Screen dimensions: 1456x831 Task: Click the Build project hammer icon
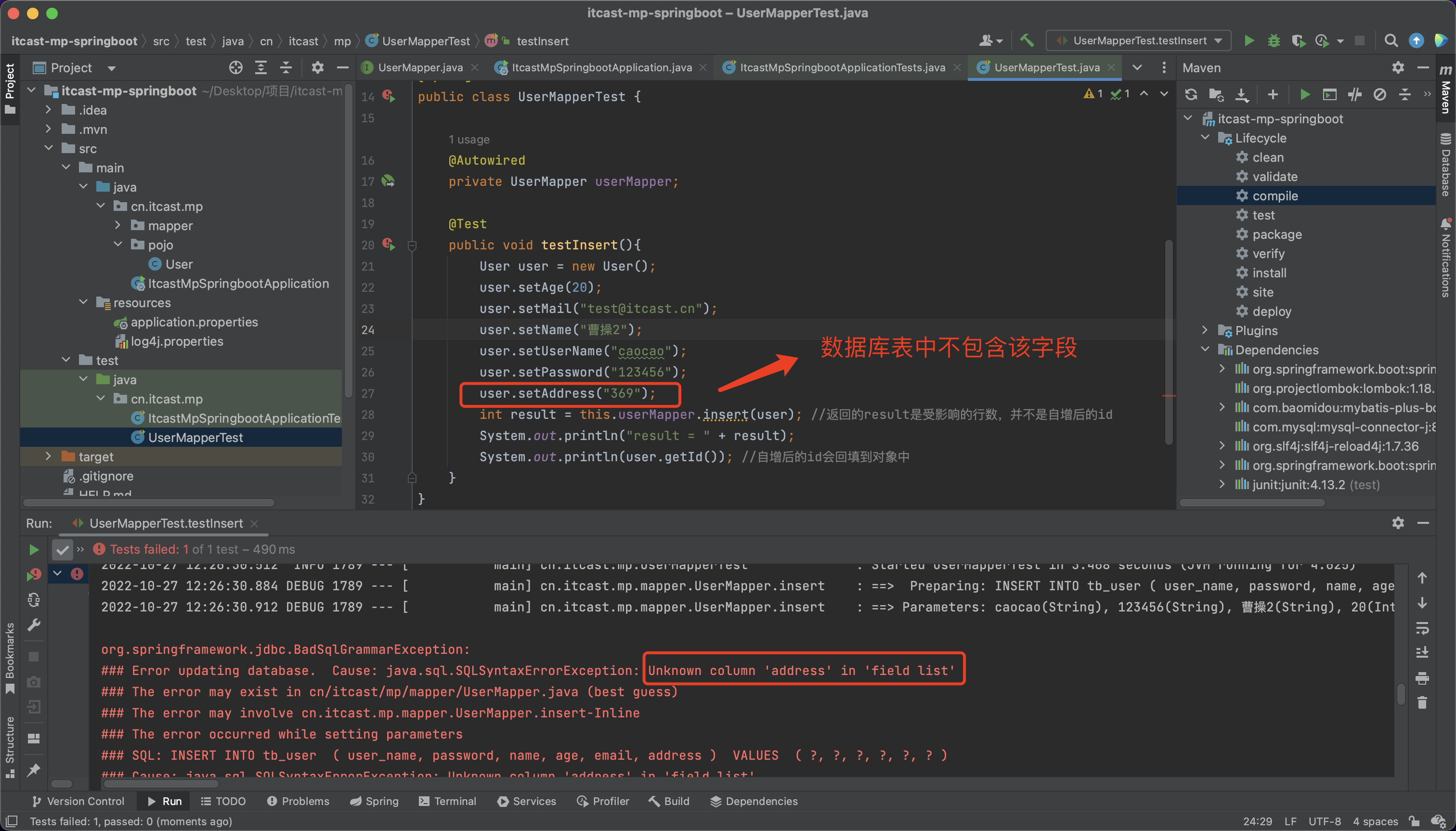point(1027,40)
